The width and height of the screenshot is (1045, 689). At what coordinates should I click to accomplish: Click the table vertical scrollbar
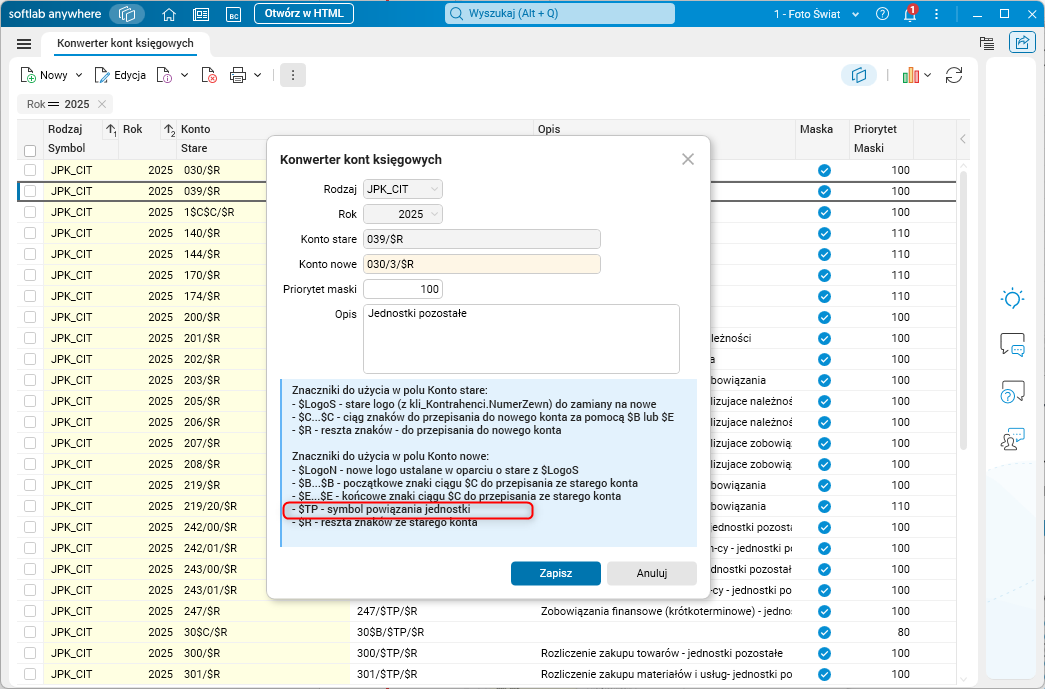[x=963, y=310]
